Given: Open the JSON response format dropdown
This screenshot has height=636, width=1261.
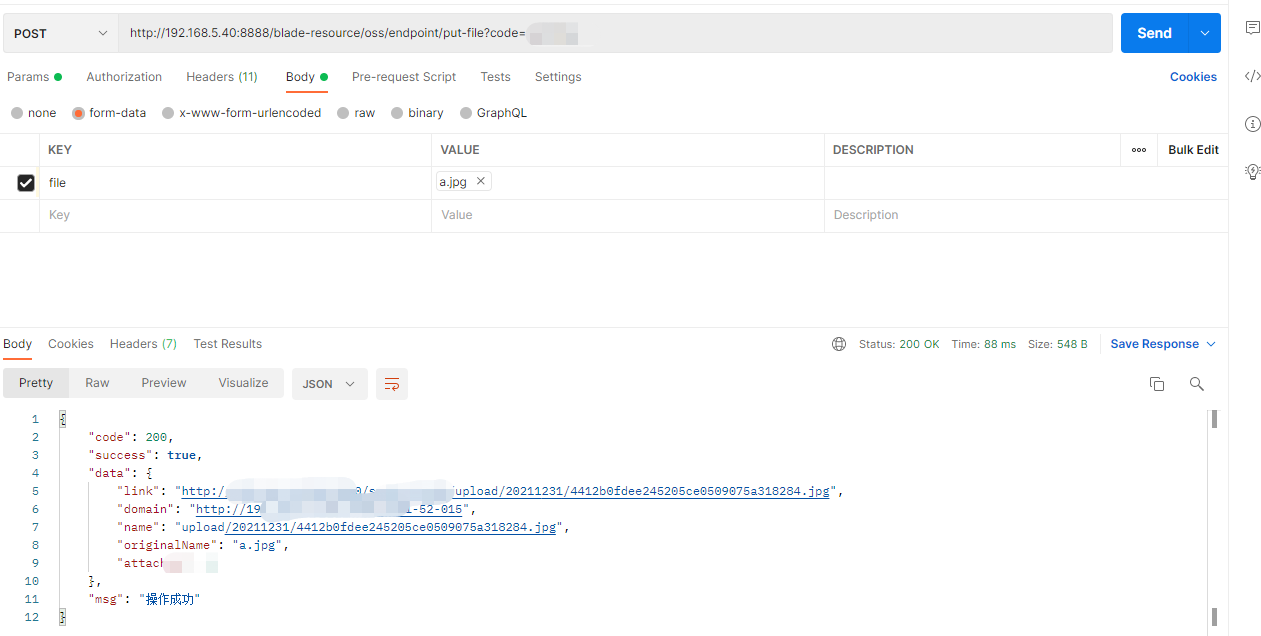Looking at the screenshot, I should 329,384.
